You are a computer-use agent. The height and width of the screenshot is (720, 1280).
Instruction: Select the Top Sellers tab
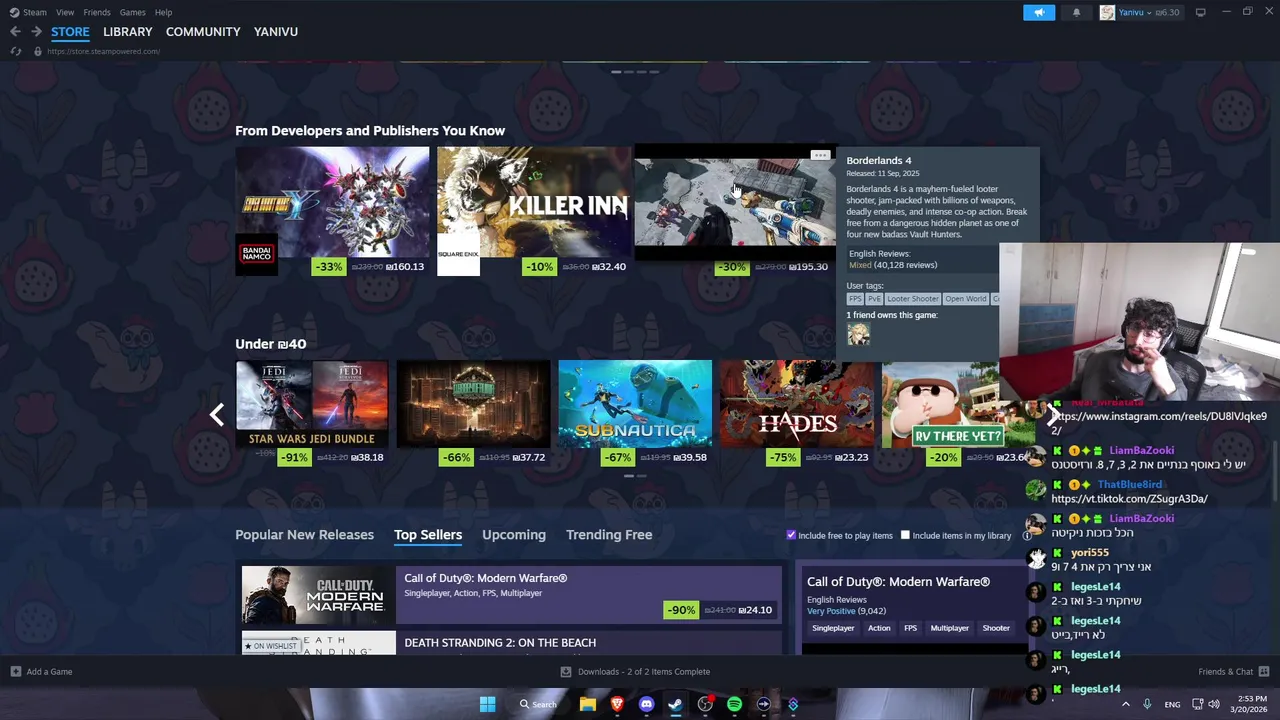[x=428, y=535]
